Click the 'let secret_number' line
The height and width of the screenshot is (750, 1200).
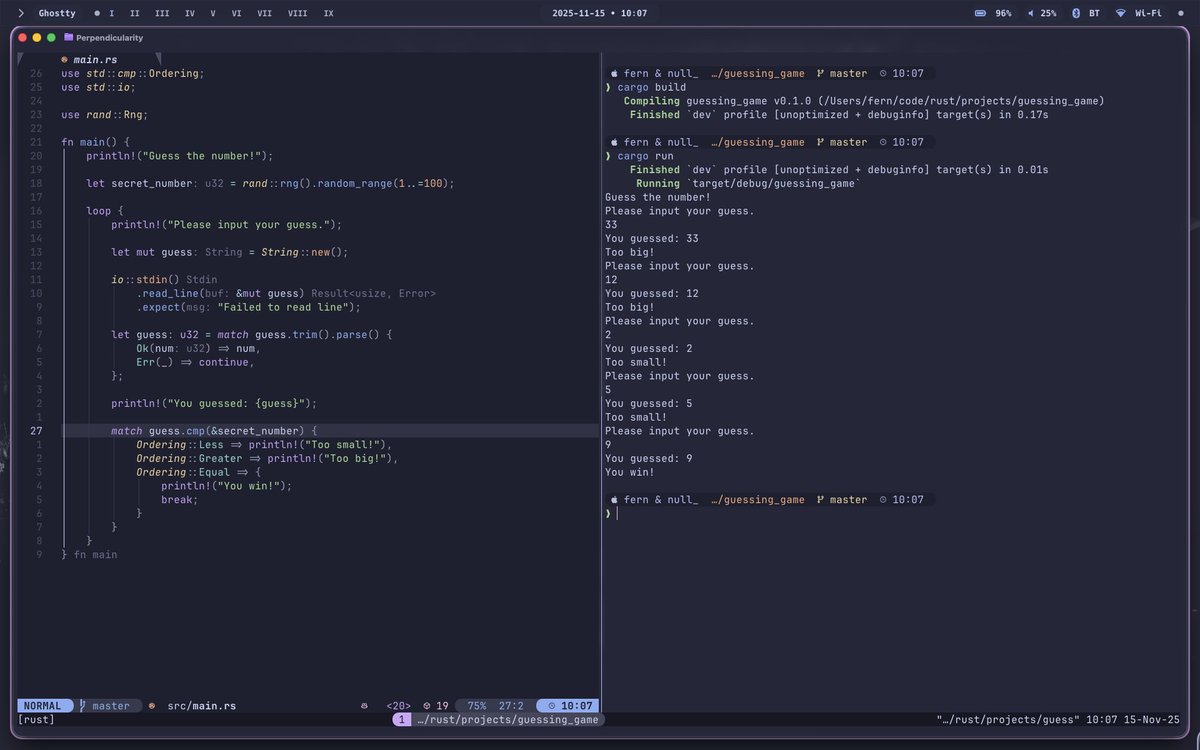tap(270, 184)
